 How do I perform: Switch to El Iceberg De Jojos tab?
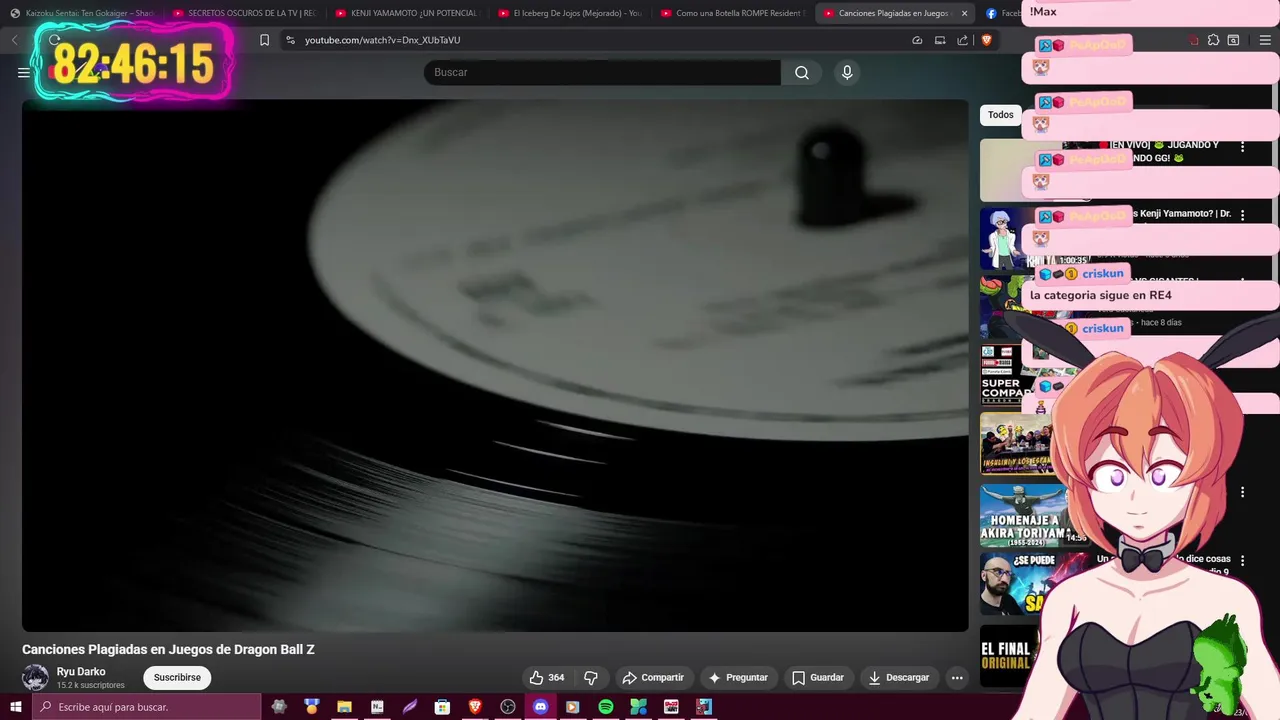570,13
